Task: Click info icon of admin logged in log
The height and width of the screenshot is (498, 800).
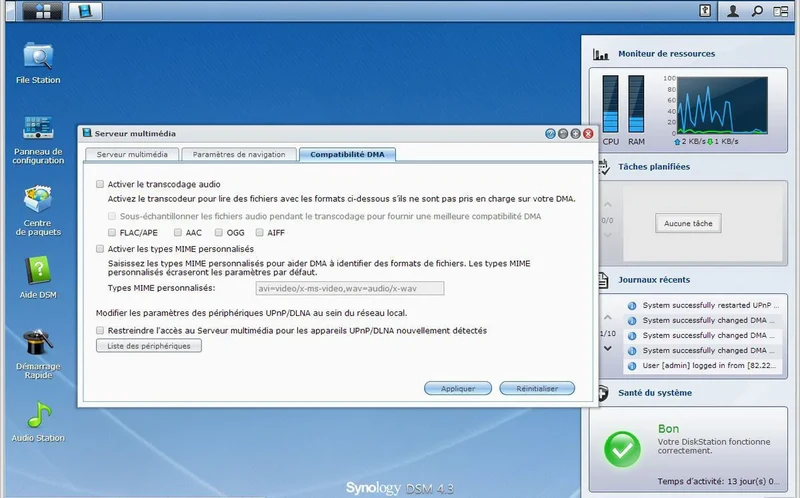Action: 632,366
